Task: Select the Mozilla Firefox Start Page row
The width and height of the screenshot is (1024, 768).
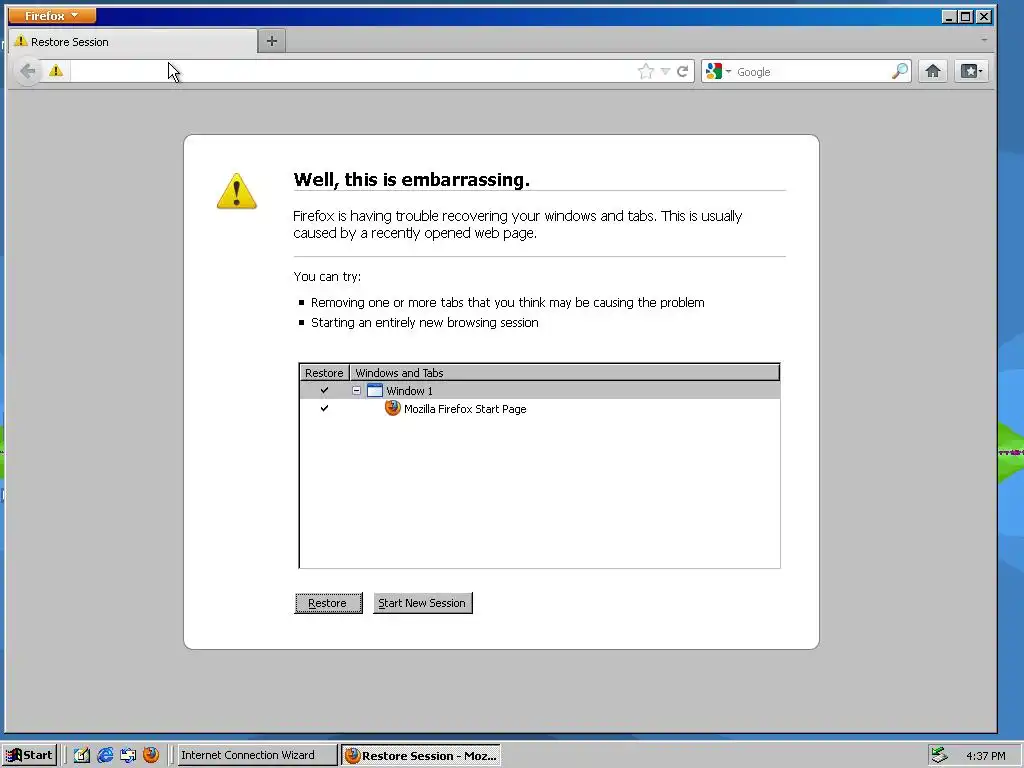Action: [x=539, y=409]
